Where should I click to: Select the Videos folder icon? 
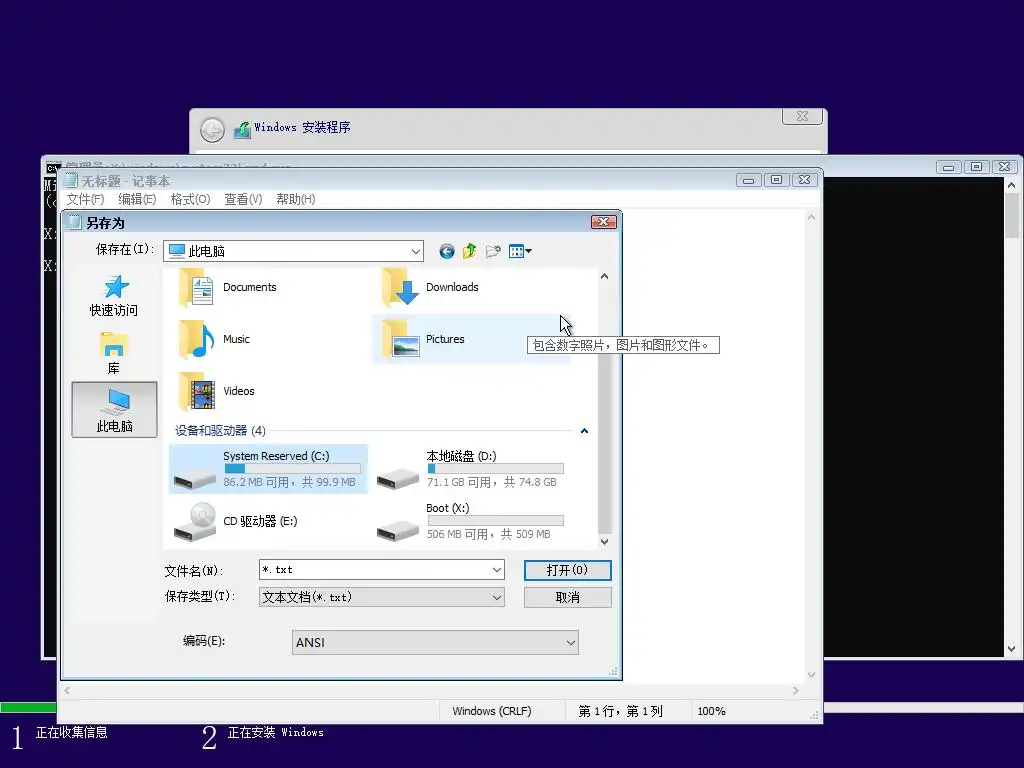pos(197,391)
